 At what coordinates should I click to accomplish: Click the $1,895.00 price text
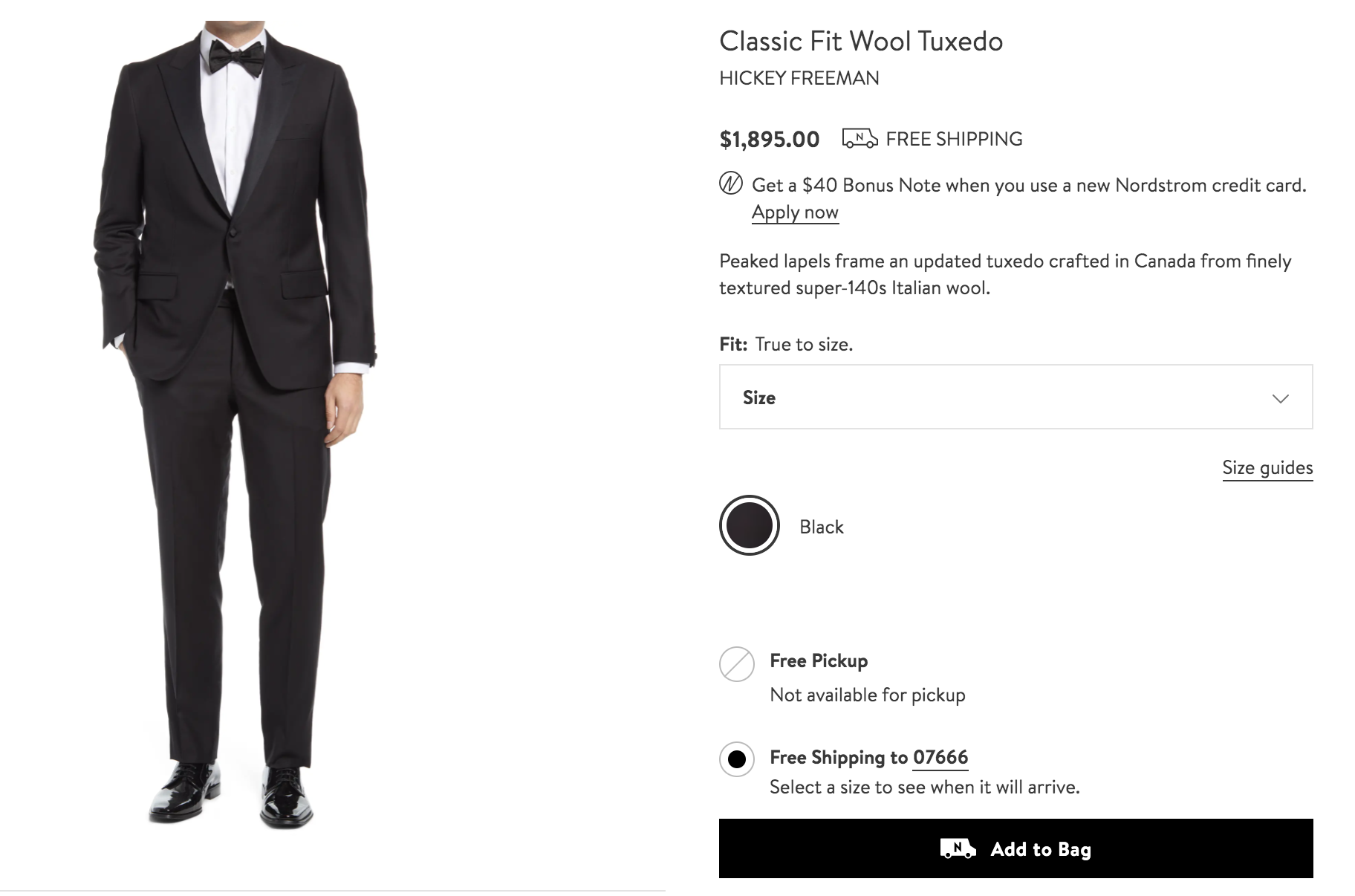point(767,138)
